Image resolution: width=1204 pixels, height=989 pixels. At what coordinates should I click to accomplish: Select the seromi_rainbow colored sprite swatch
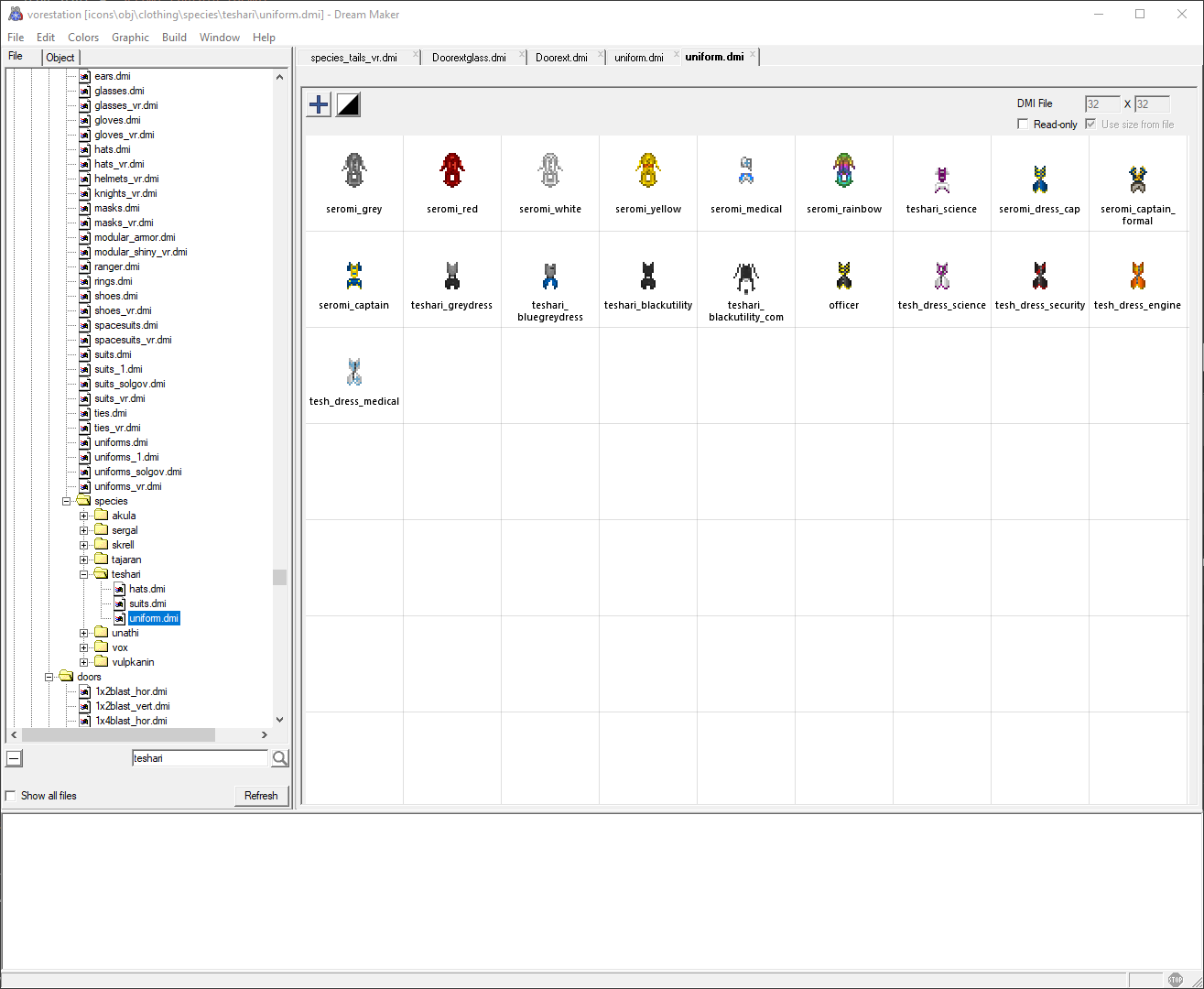pos(843,169)
